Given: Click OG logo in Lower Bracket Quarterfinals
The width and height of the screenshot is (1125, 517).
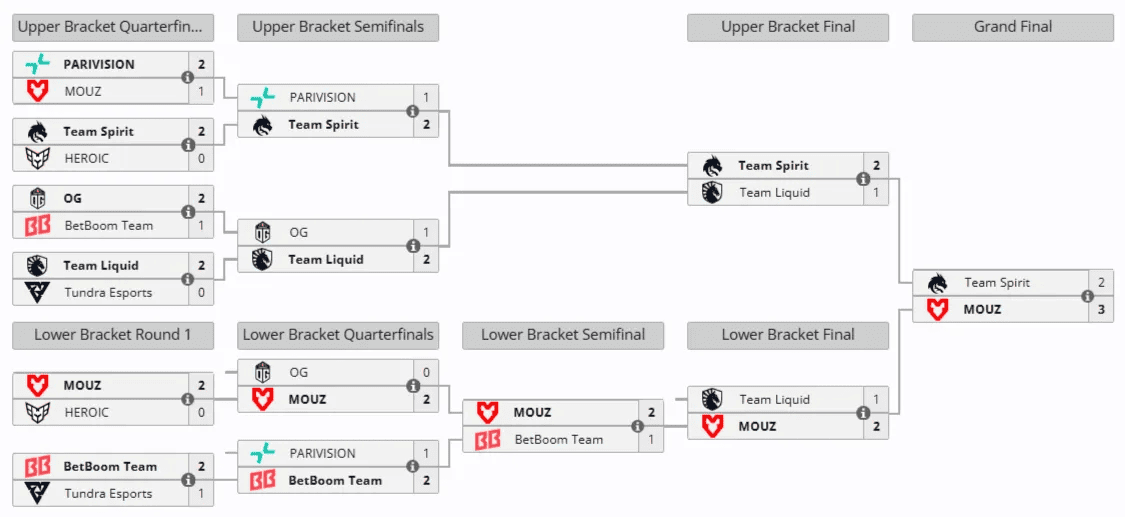Looking at the screenshot, I should tap(262, 373).
